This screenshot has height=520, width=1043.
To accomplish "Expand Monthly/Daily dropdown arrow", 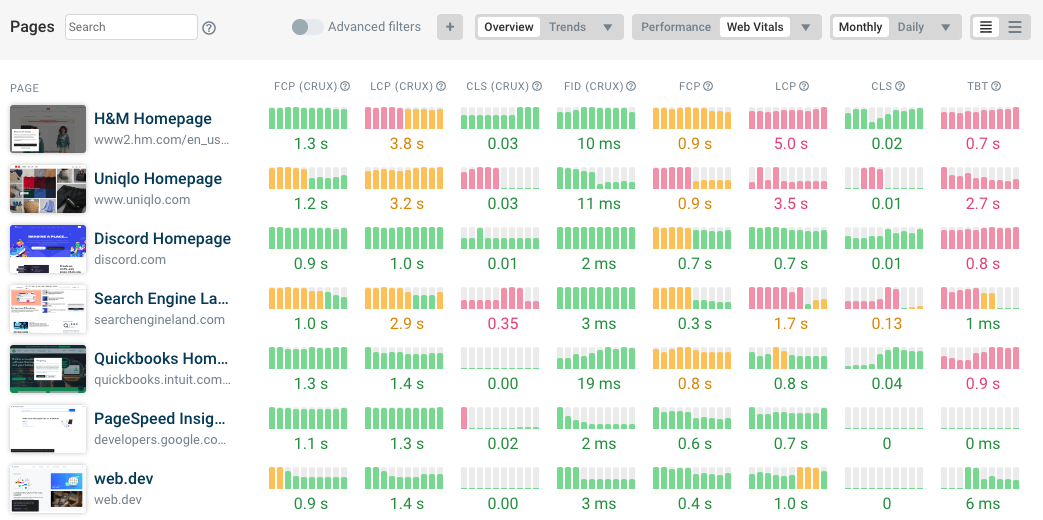I will [946, 27].
